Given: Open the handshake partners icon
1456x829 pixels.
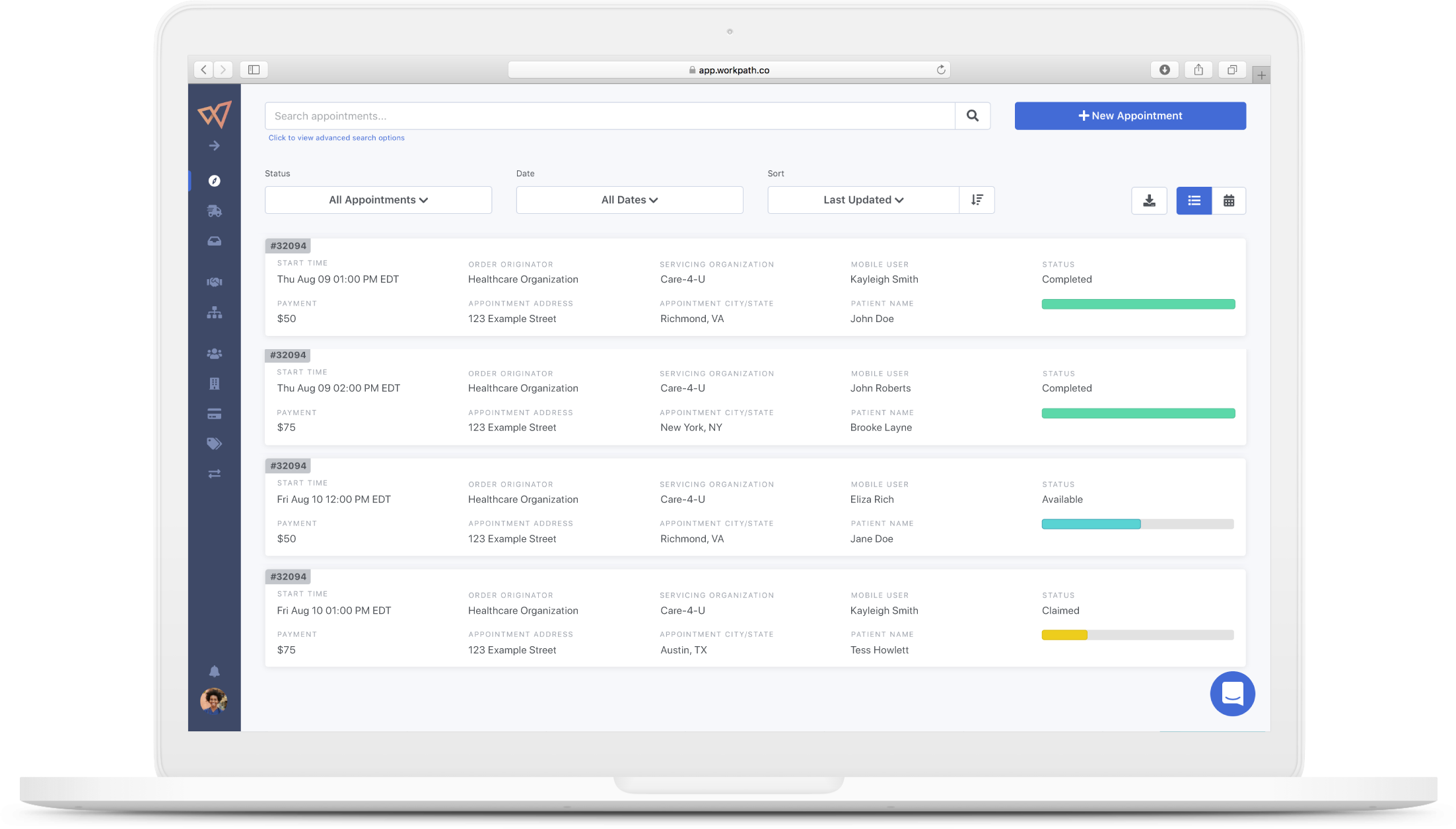Looking at the screenshot, I should [214, 282].
